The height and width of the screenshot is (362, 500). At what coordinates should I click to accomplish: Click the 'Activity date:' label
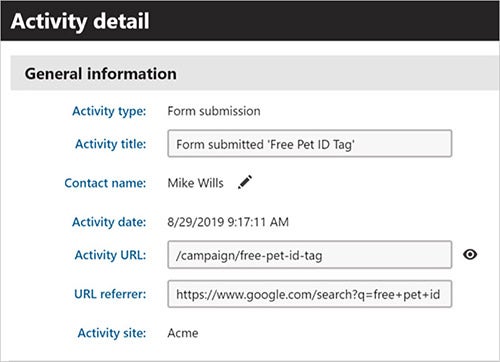click(109, 222)
